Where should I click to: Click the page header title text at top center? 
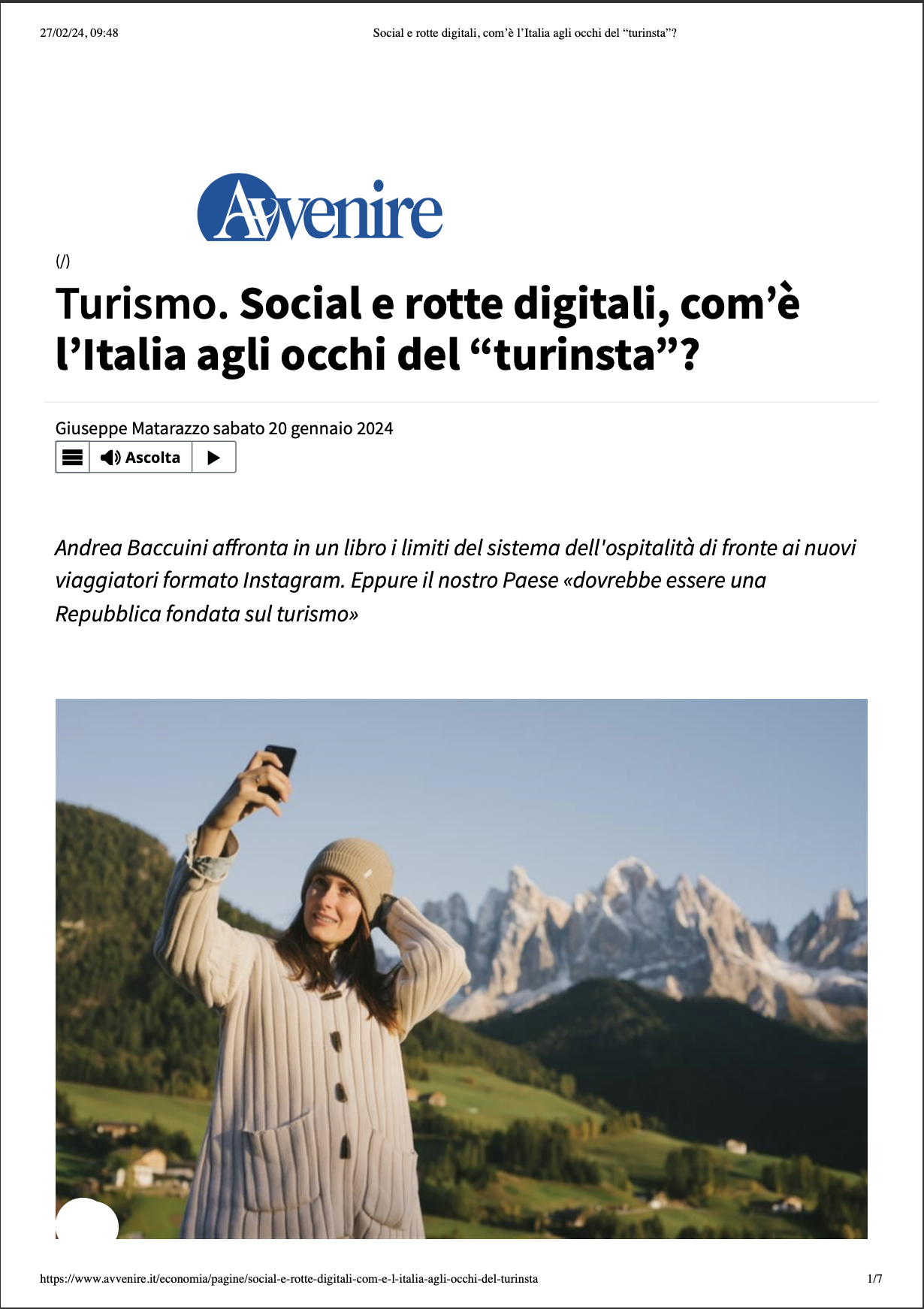(524, 32)
